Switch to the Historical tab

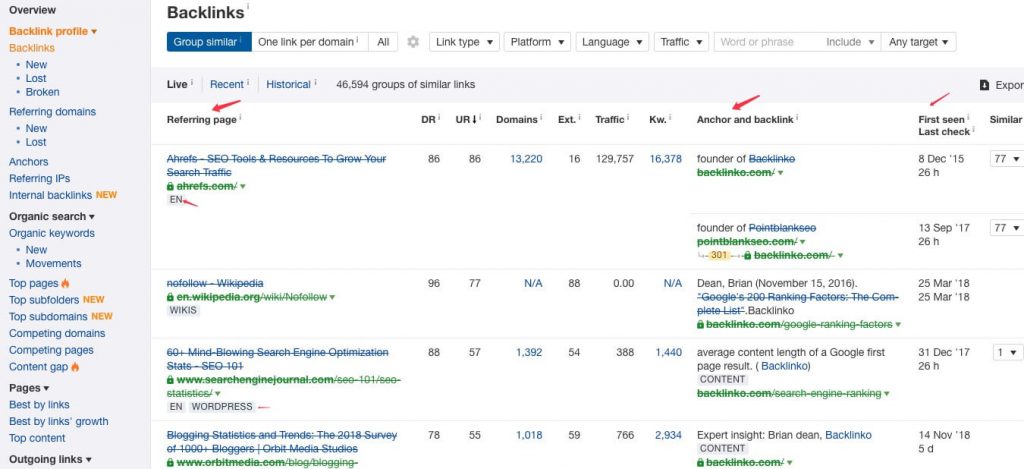(x=288, y=84)
